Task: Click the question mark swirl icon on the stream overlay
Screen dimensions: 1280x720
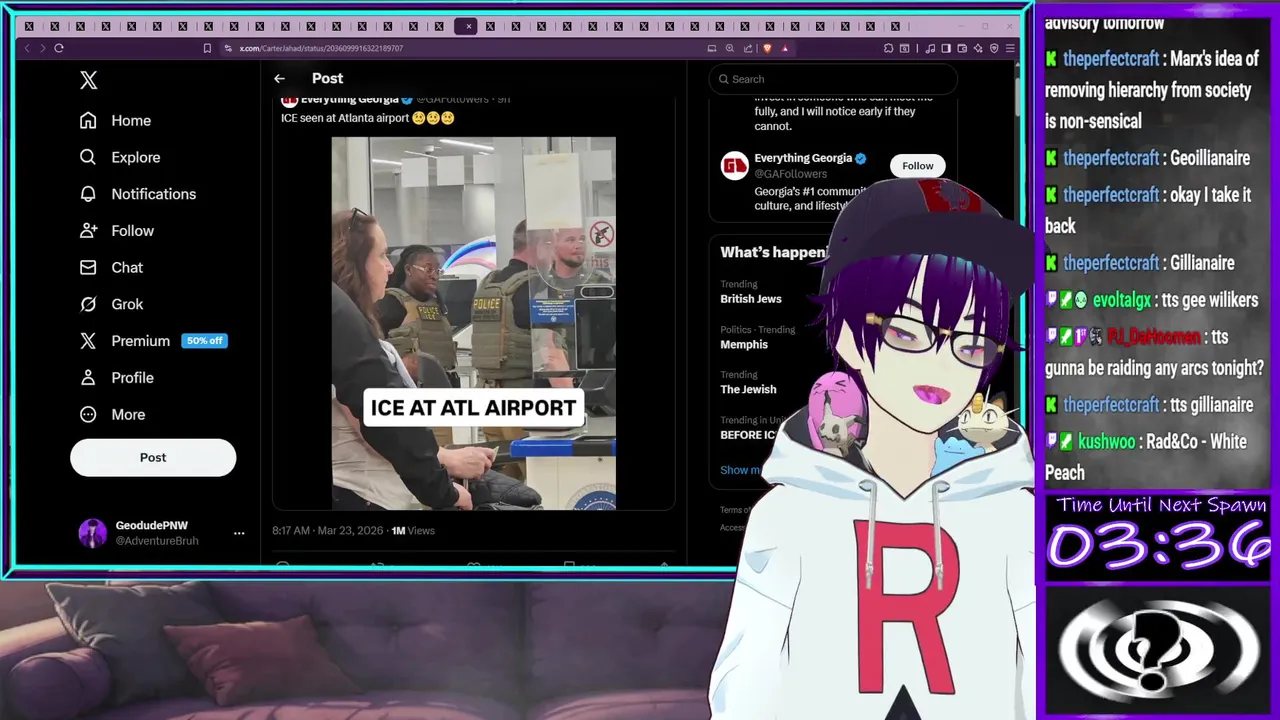Action: tap(1158, 651)
